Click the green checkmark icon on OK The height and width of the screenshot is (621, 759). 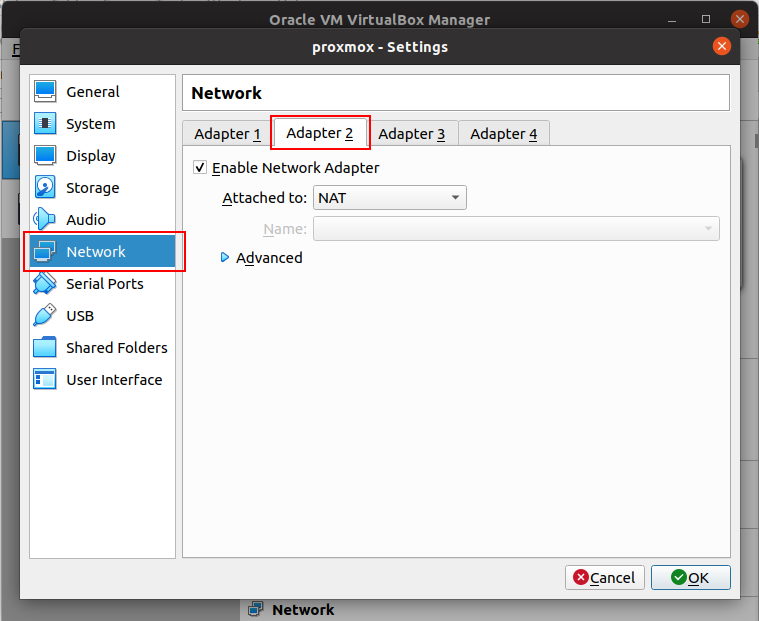[679, 577]
